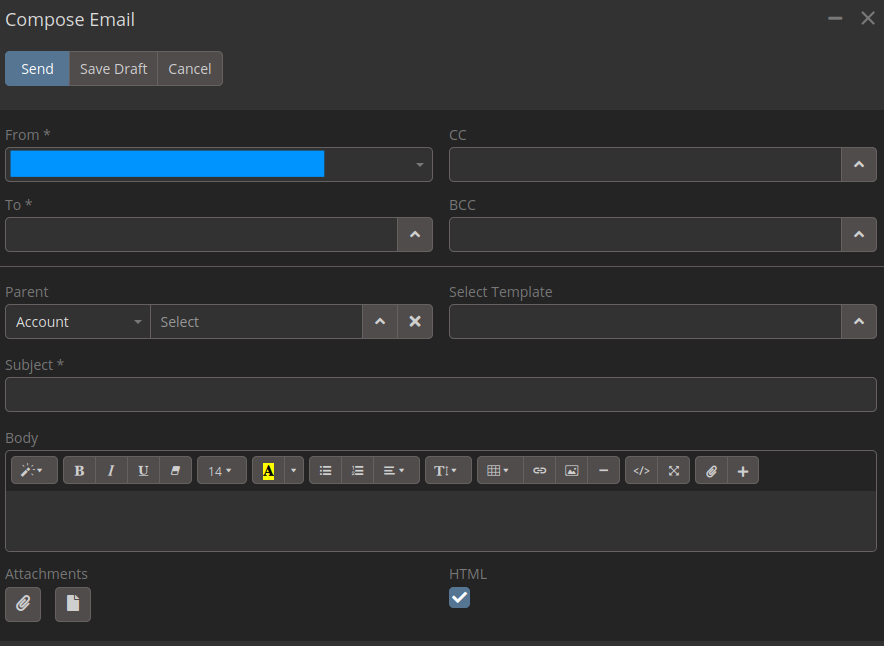Viewport: 884px width, 646px height.
Task: Apply the yellow text highlight color
Action: 267,470
